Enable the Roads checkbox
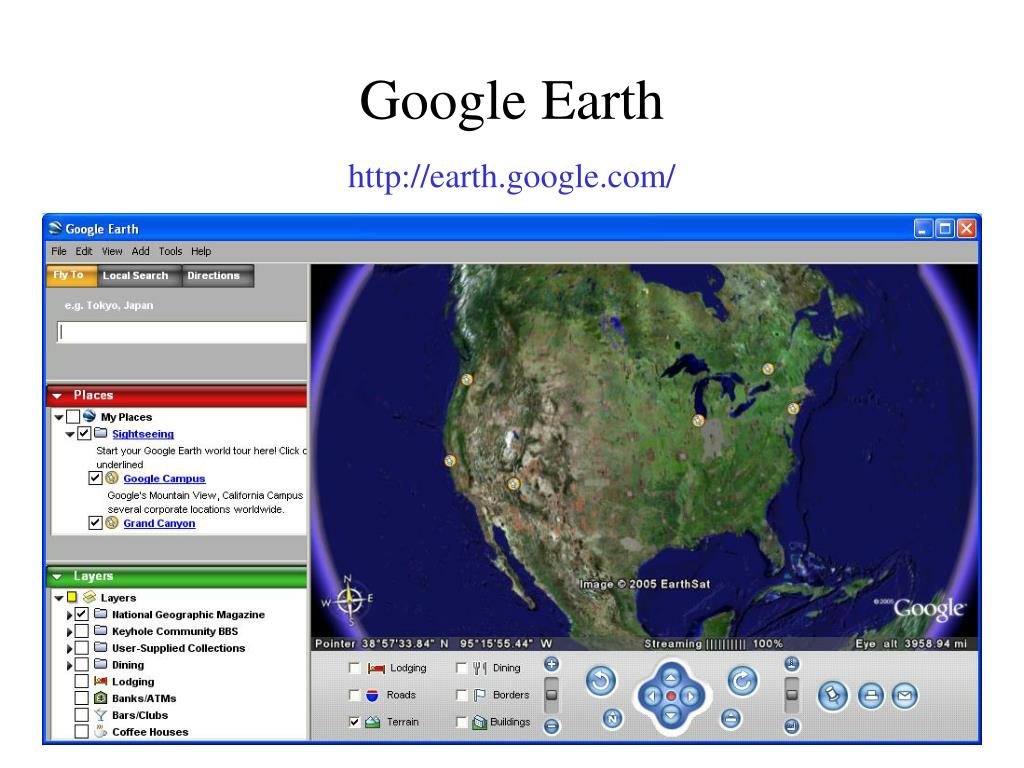Image resolution: width=1024 pixels, height=768 pixels. [354, 695]
